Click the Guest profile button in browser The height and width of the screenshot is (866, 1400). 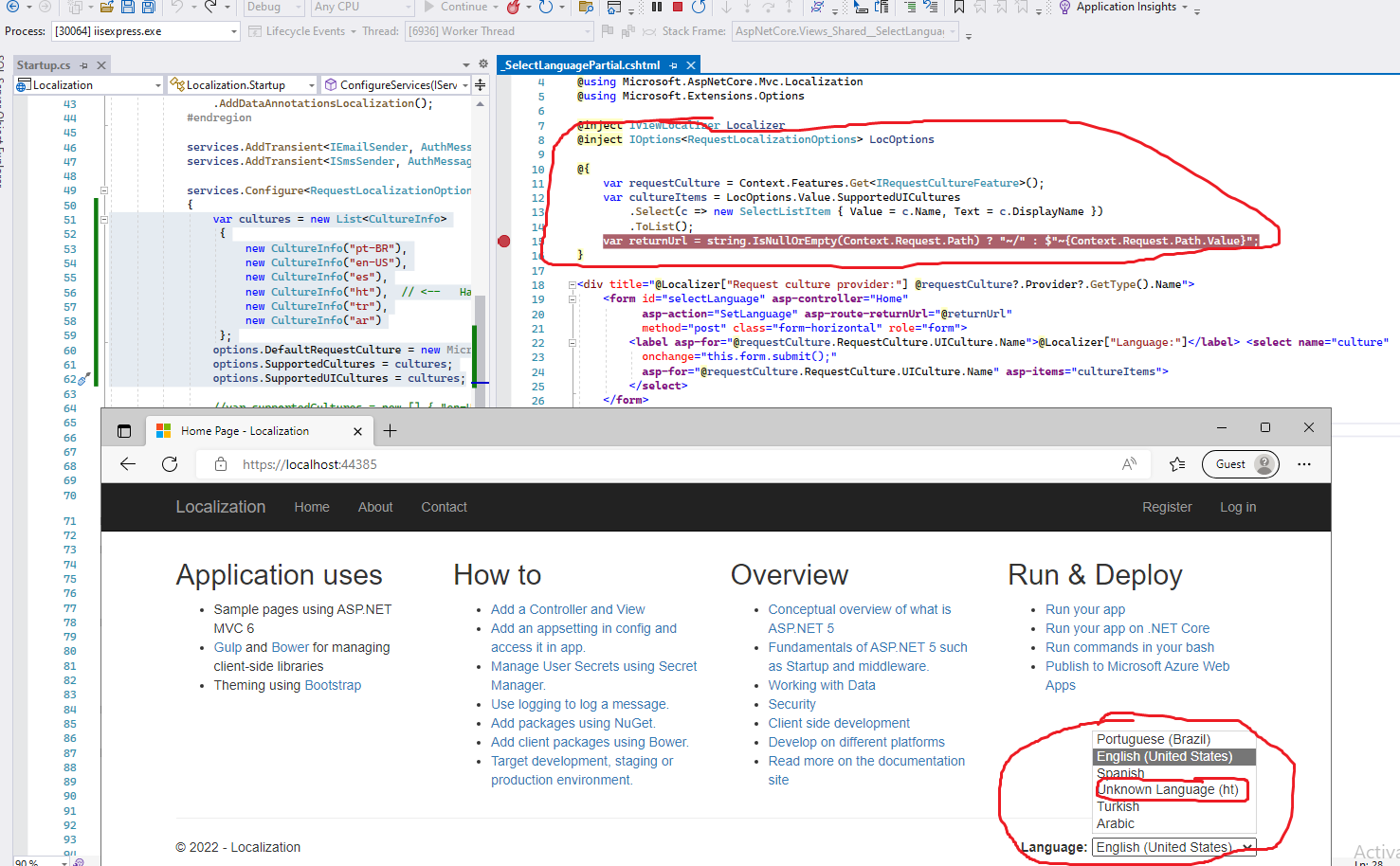pyautogui.click(x=1241, y=464)
